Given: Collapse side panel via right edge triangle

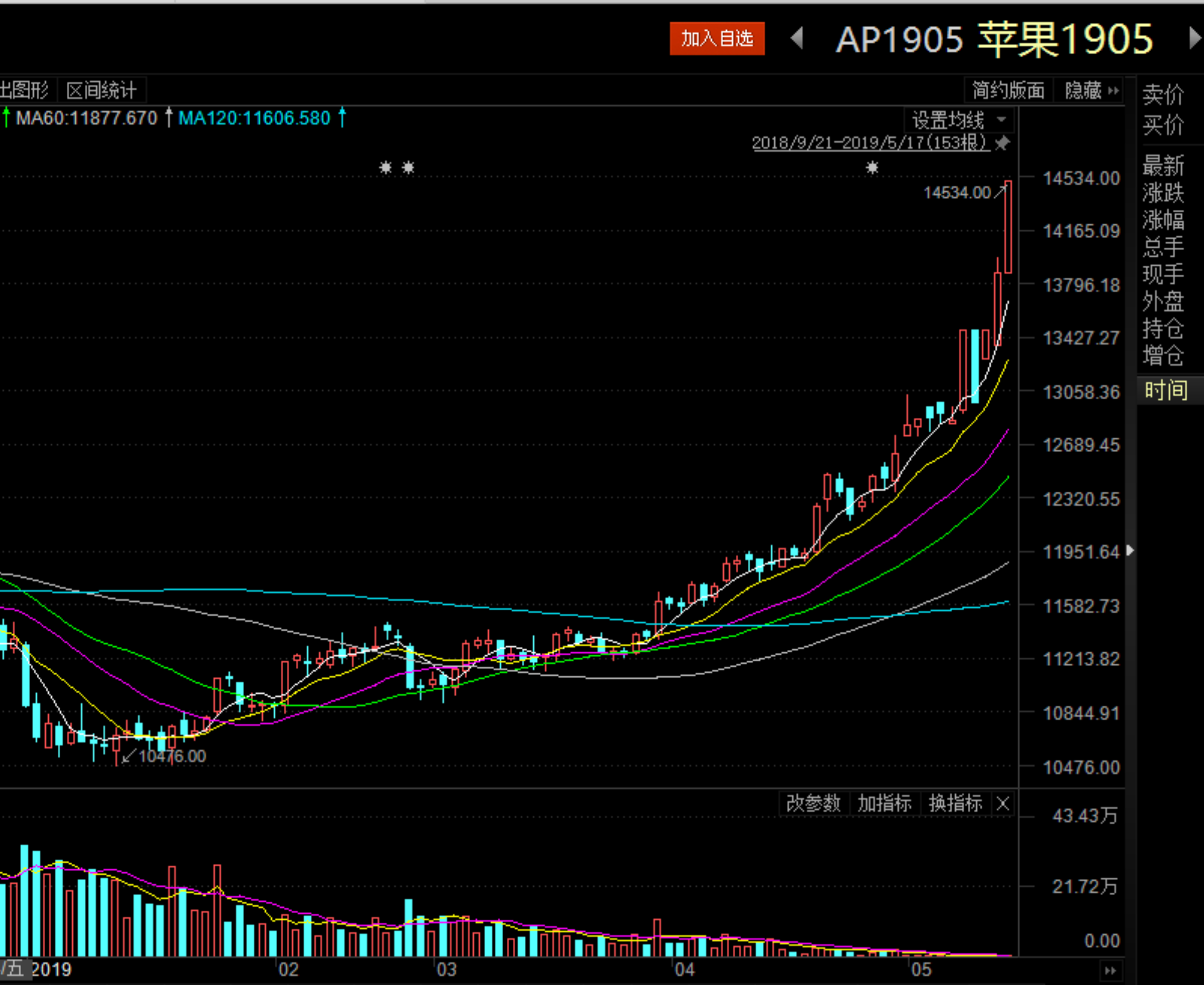Looking at the screenshot, I should pos(1130,550).
